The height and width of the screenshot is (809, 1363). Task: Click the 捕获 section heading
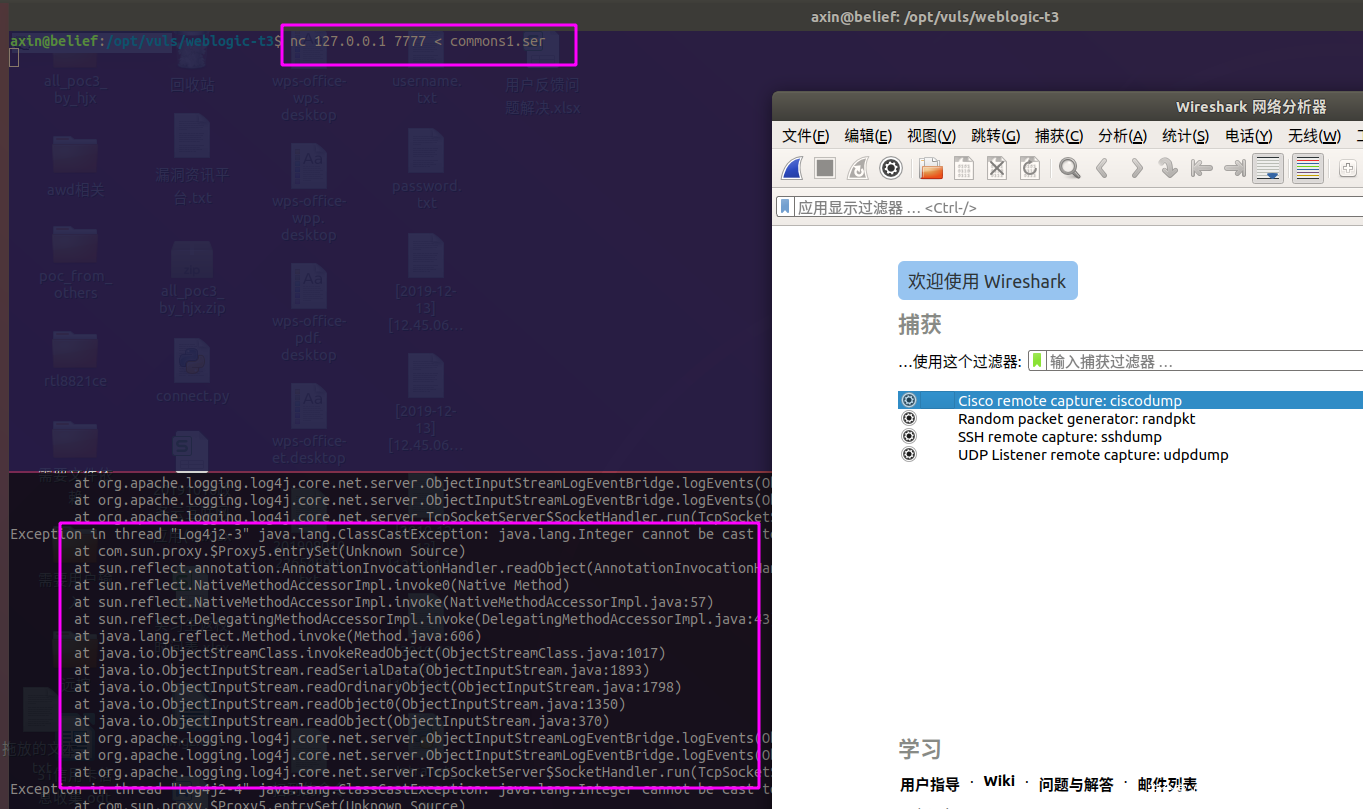[920, 325]
